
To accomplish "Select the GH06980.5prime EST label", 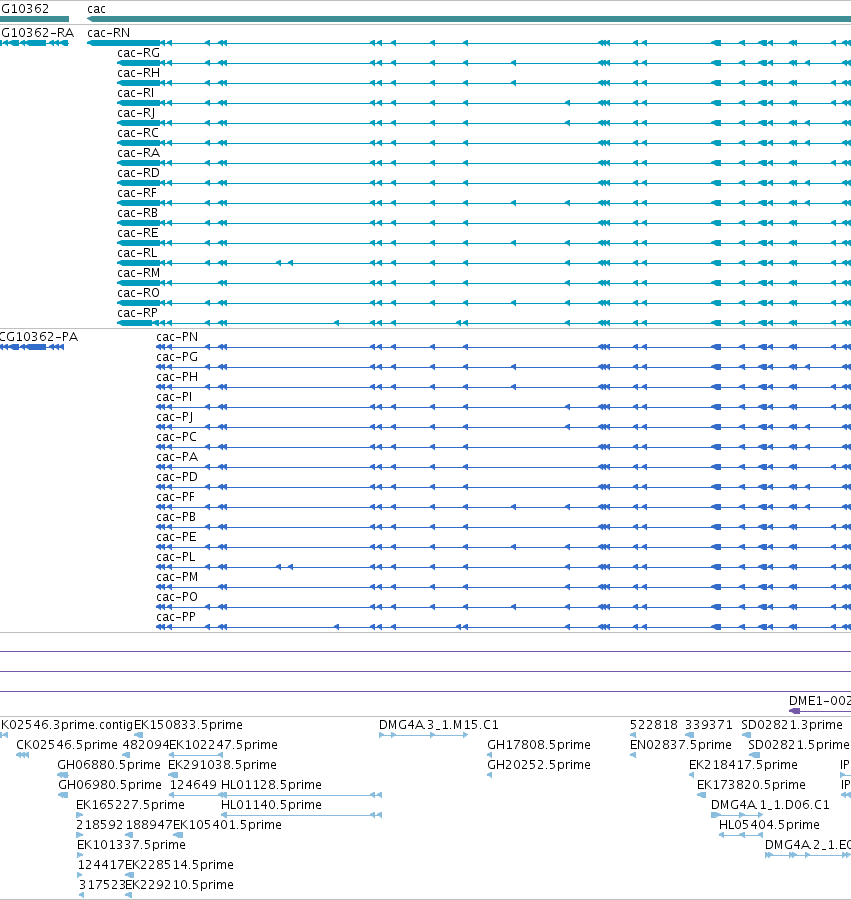I will 110,785.
